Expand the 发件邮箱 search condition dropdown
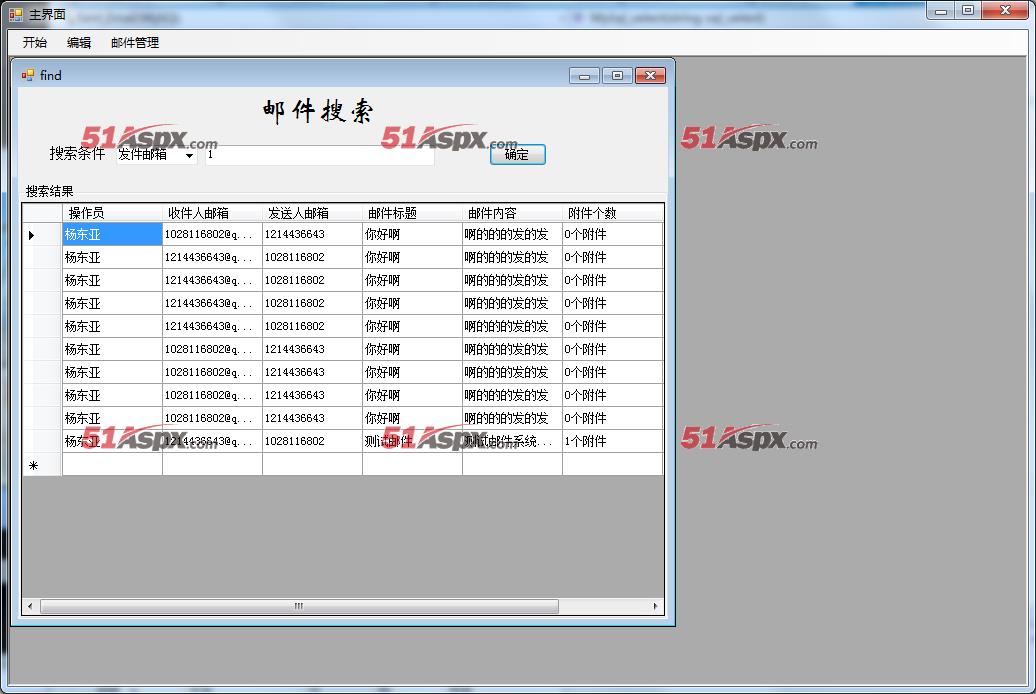Viewport: 1036px width, 694px height. pyautogui.click(x=189, y=155)
